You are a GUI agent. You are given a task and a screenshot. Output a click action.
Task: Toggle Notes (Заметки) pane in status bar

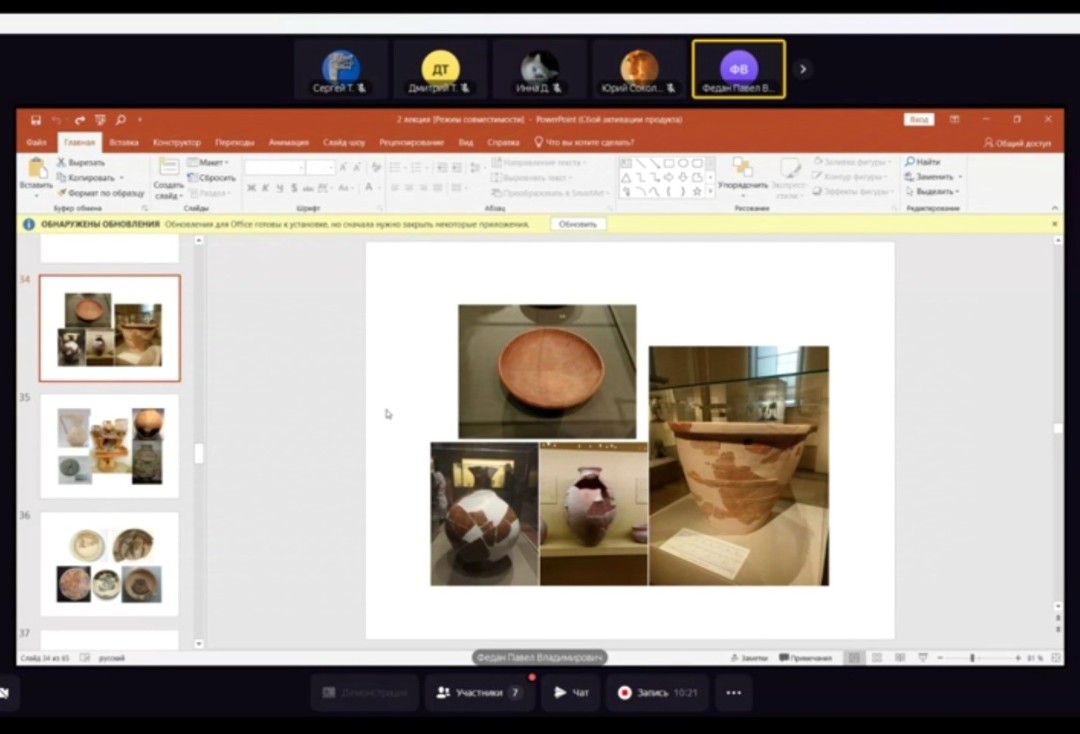point(749,658)
